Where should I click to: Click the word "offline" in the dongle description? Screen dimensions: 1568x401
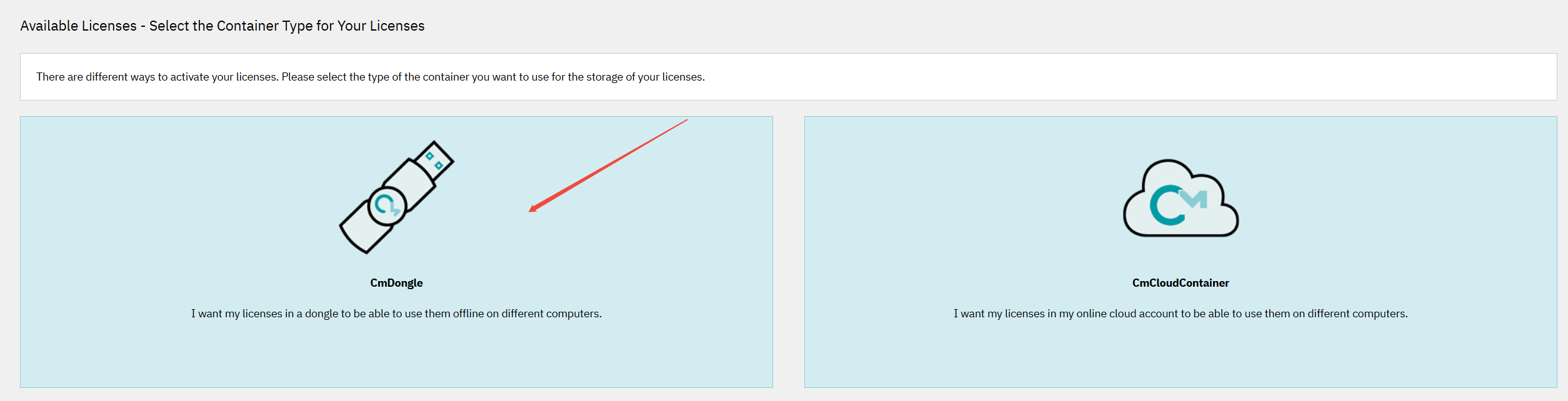tap(468, 314)
